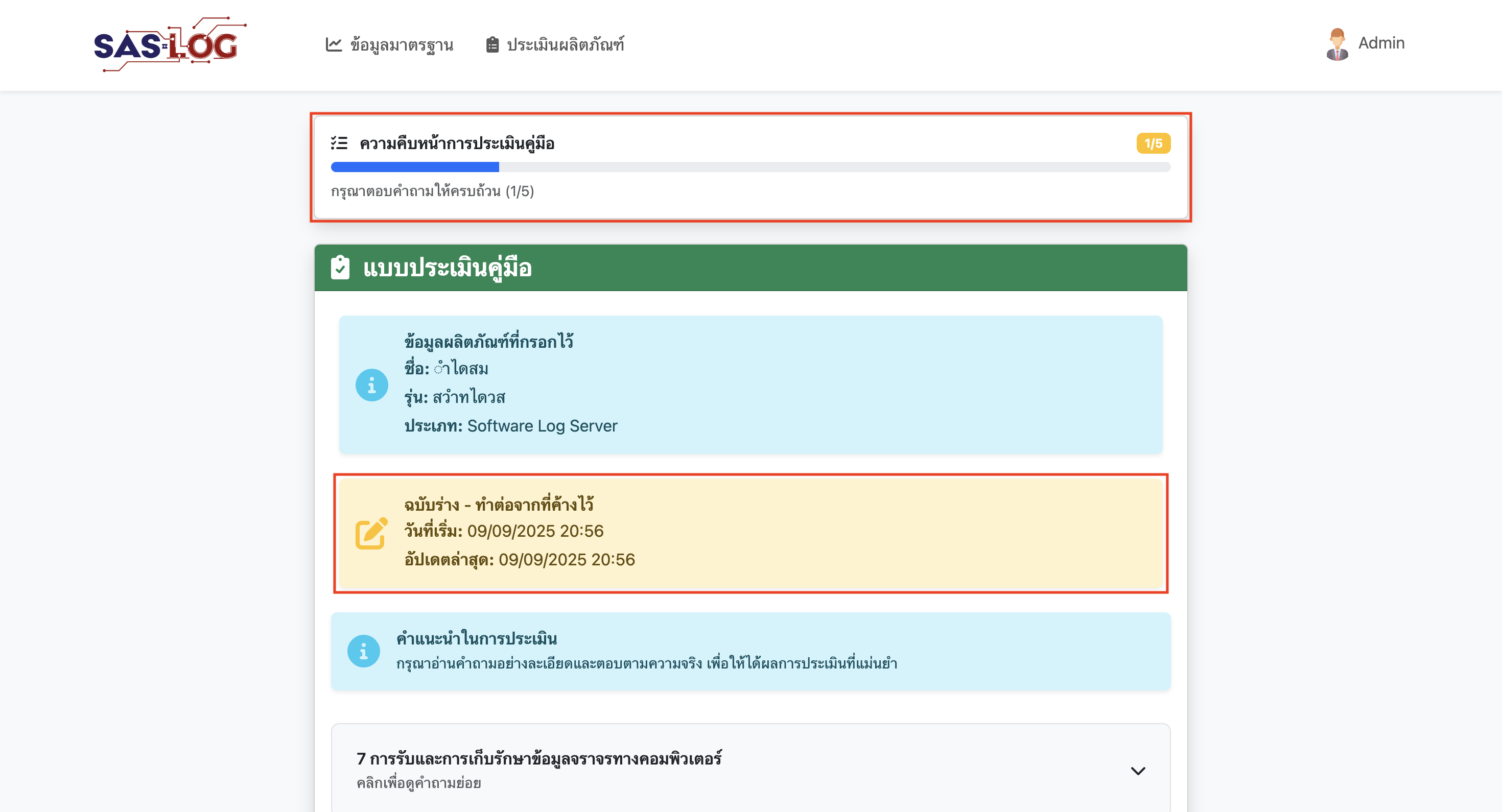Click the ความคืบหน้าการประเมินคู่มือ title

point(457,144)
